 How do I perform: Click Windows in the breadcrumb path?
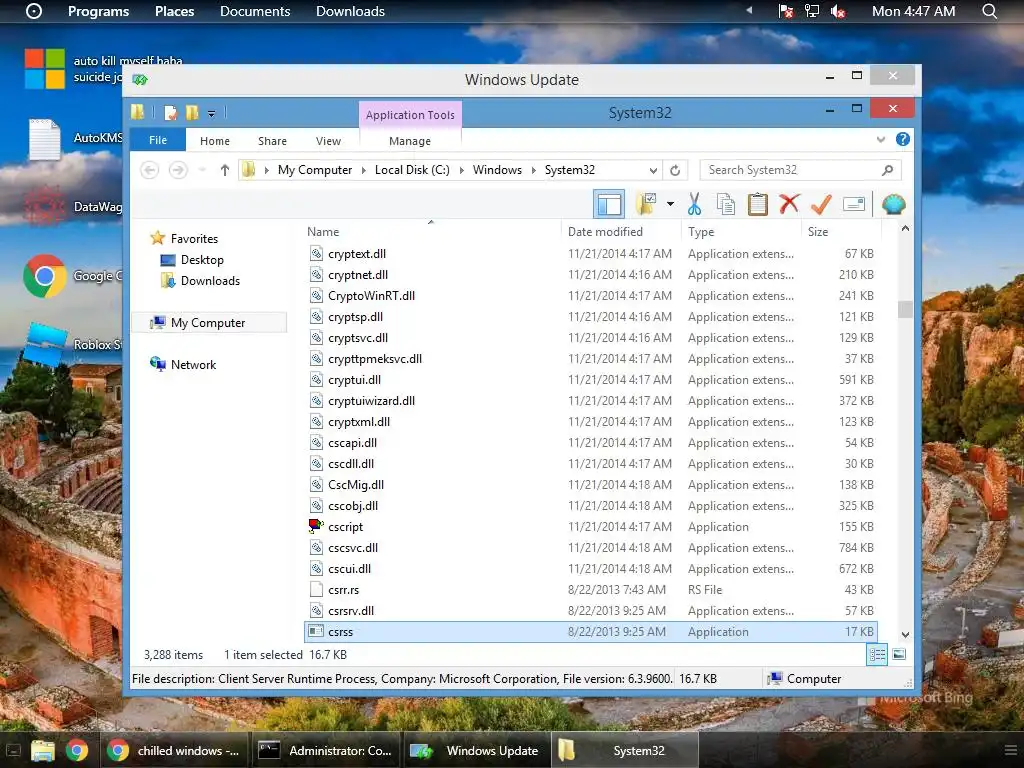[x=497, y=170]
